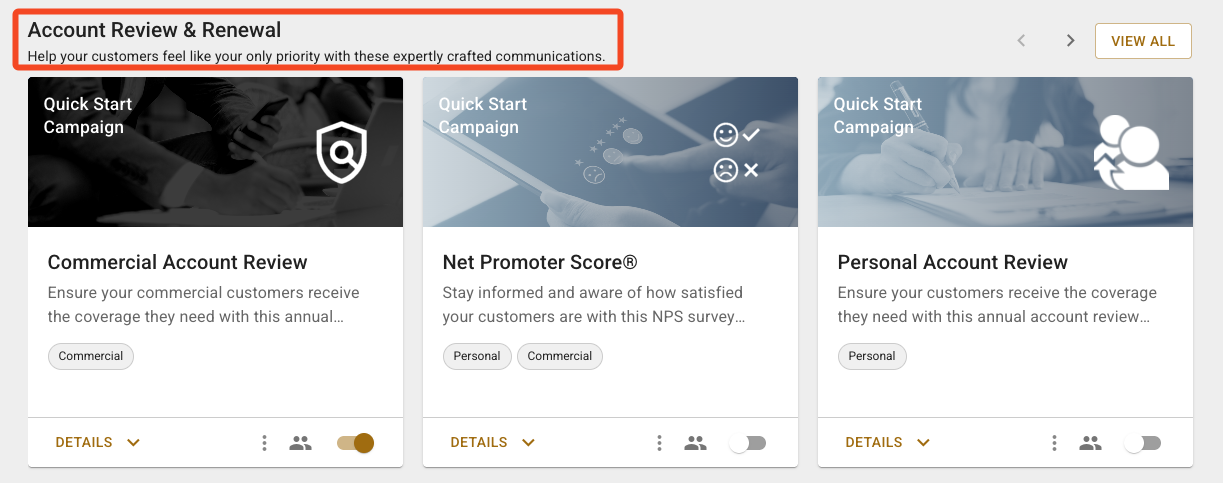Open the Net Promoter Score card image
The image size is (1223, 483).
pyautogui.click(x=610, y=152)
